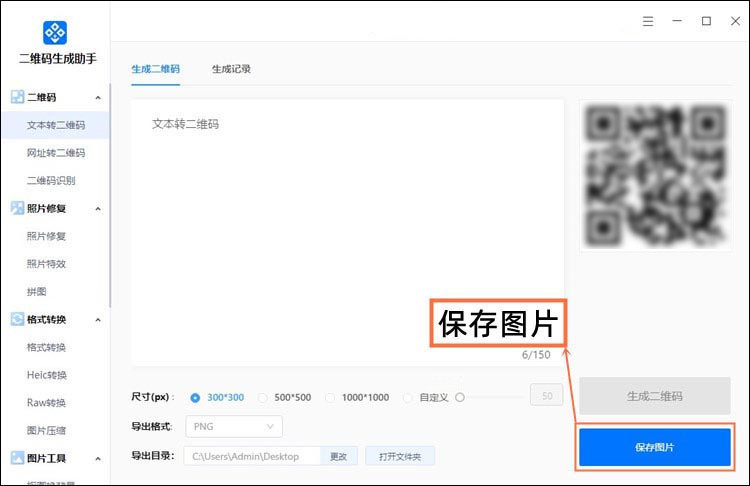Viewport: 750px width, 486px height.
Task: Click the 格式转换 section icon in sidebar
Action: click(x=18, y=319)
